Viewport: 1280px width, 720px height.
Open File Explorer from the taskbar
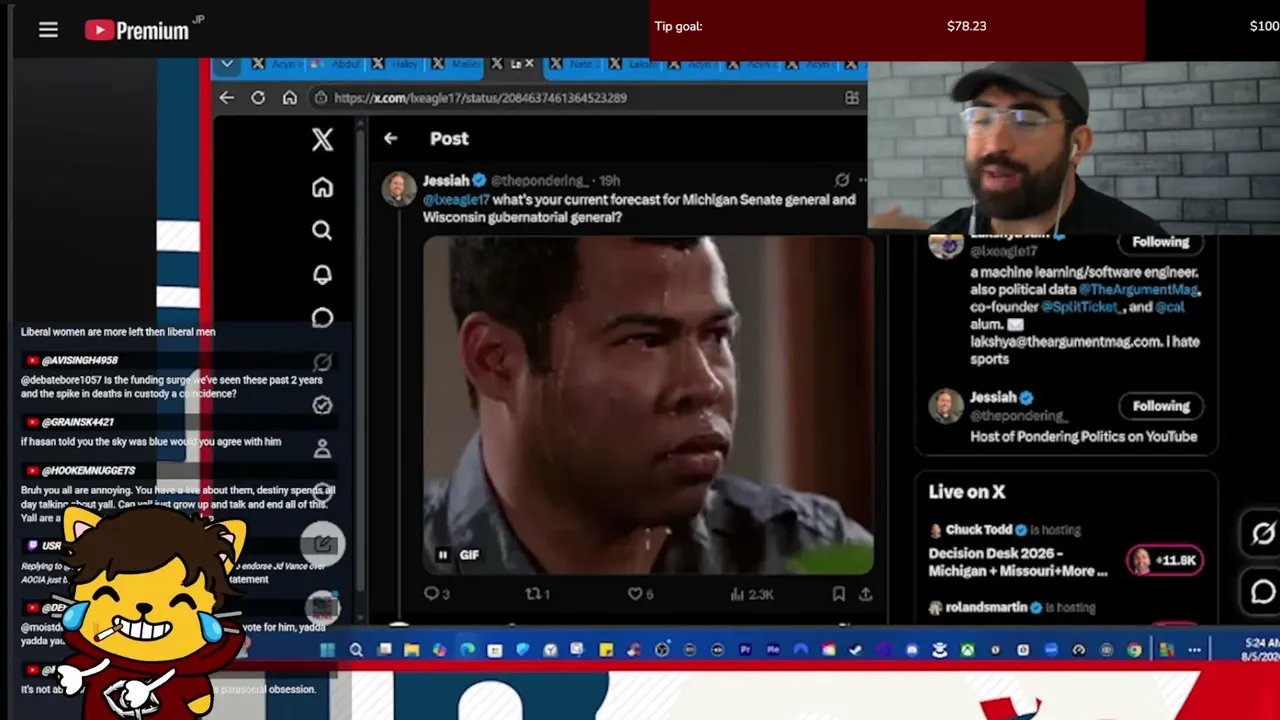[x=411, y=650]
